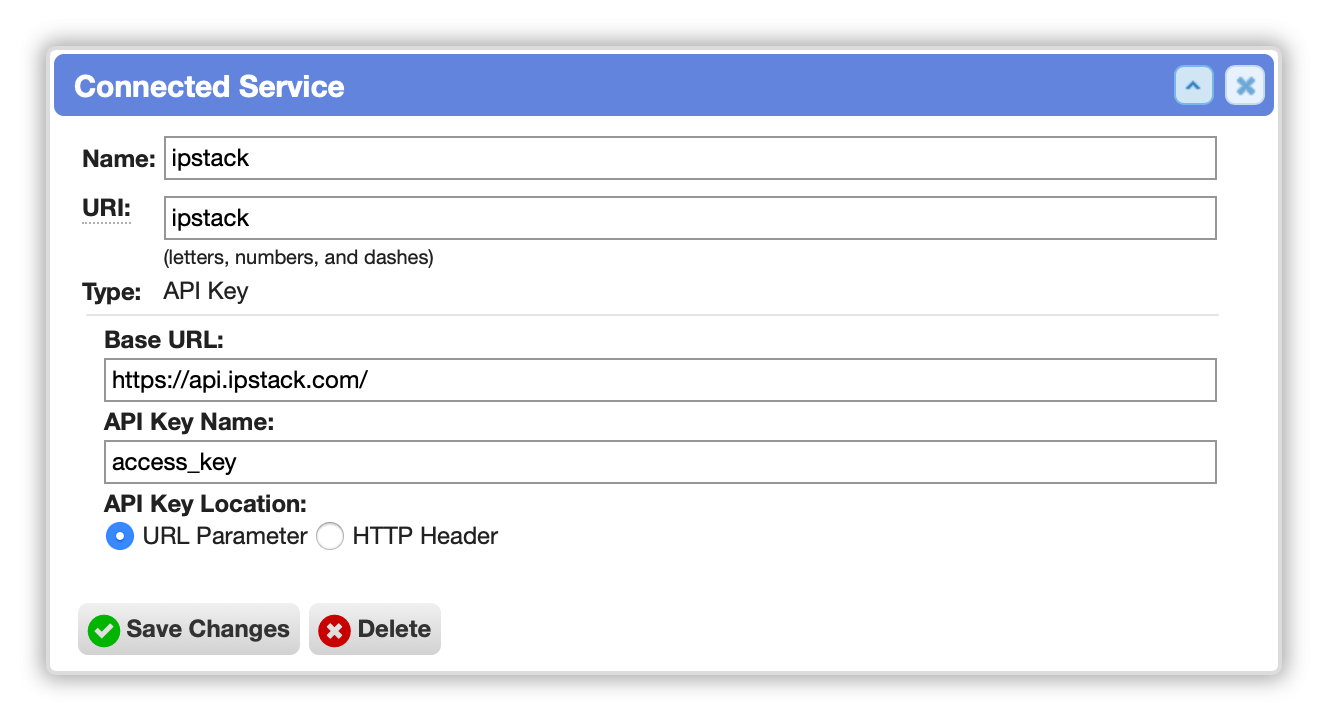
Task: Click the "Base URL:" label
Action: pos(164,340)
